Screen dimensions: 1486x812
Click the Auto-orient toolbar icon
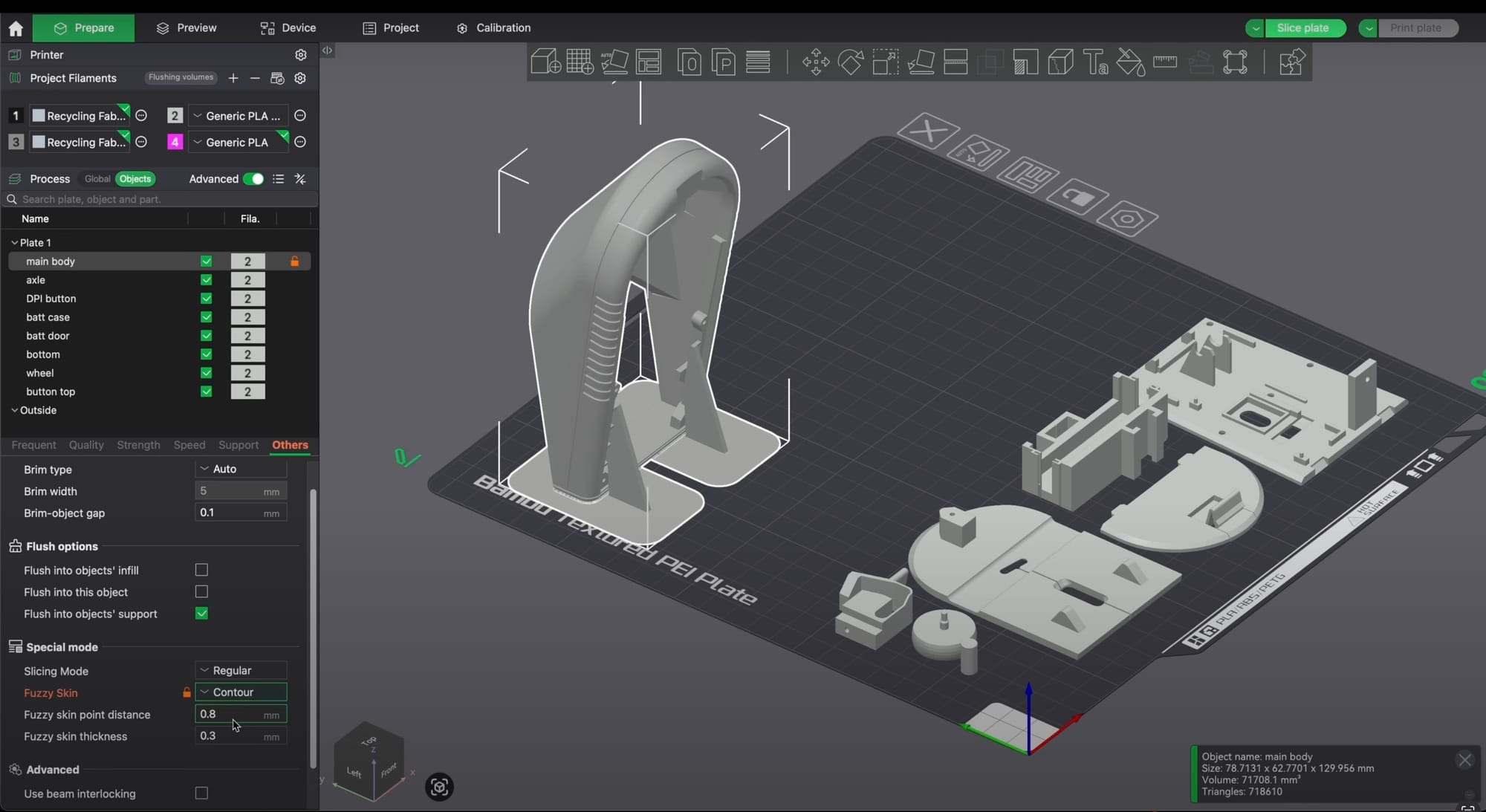click(x=614, y=62)
